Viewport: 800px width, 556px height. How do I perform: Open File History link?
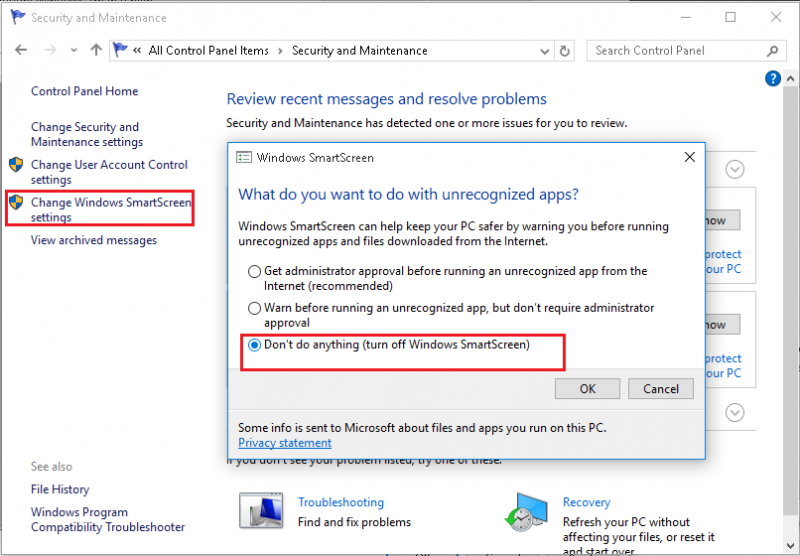pyautogui.click(x=60, y=489)
